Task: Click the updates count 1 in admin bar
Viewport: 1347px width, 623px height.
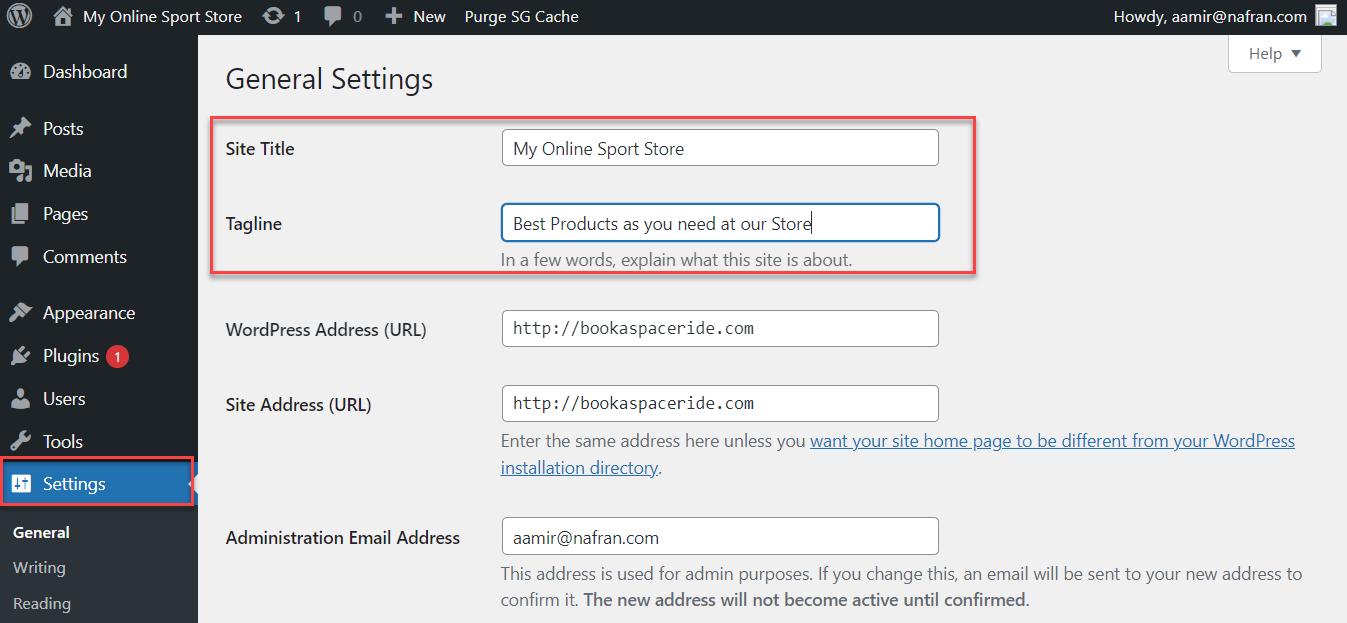Action: [297, 16]
